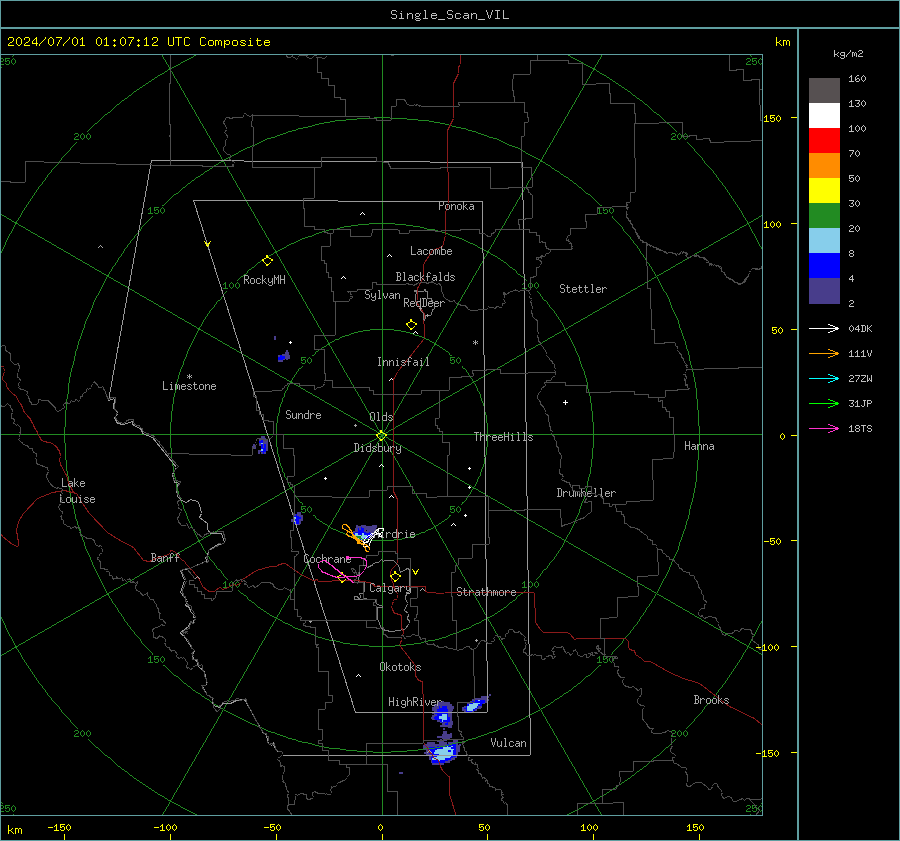Click the cyan 27ZW arrow in legend

(824, 378)
